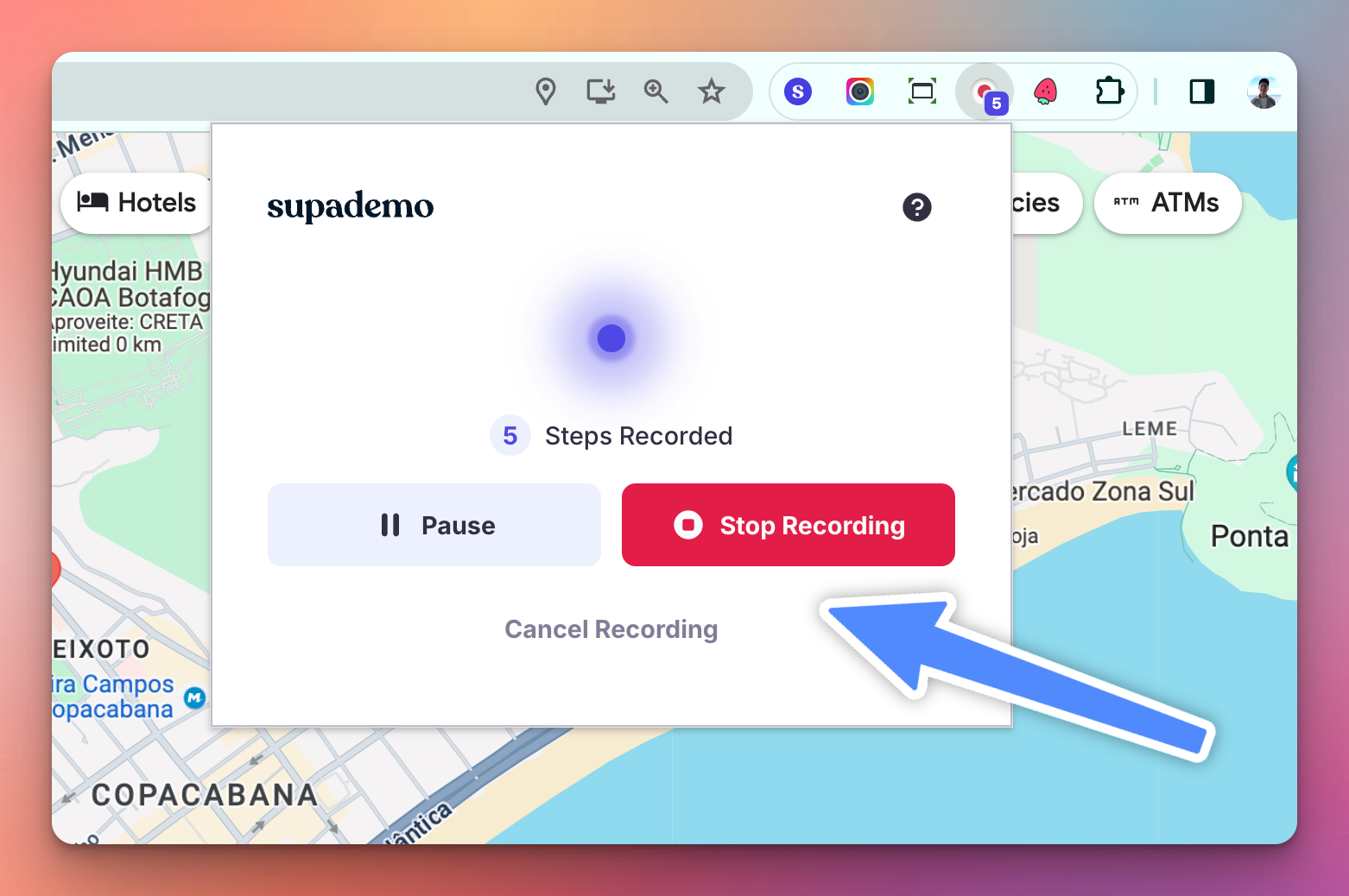Click the COPACABANA district label
Image resolution: width=1349 pixels, height=896 pixels.
pyautogui.click(x=205, y=795)
